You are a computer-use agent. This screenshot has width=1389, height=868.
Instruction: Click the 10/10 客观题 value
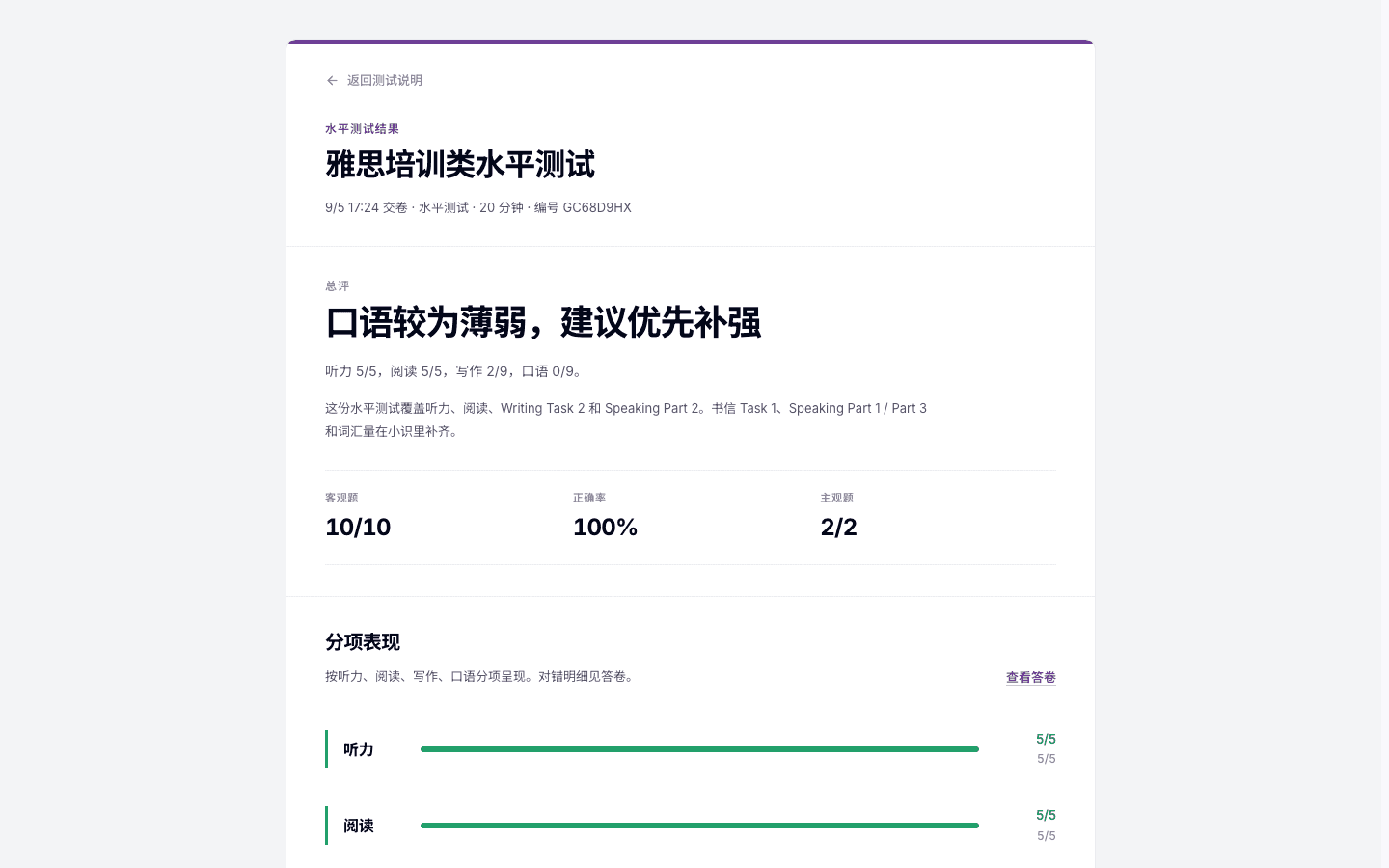click(358, 527)
